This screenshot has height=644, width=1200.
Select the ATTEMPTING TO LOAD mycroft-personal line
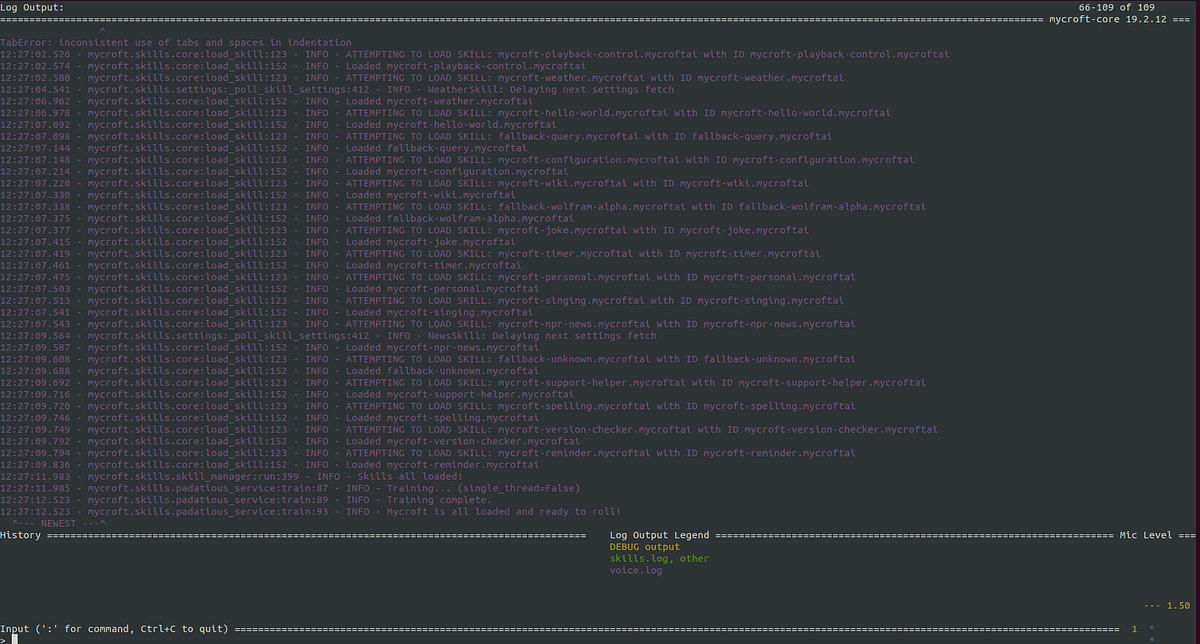[x=428, y=277]
